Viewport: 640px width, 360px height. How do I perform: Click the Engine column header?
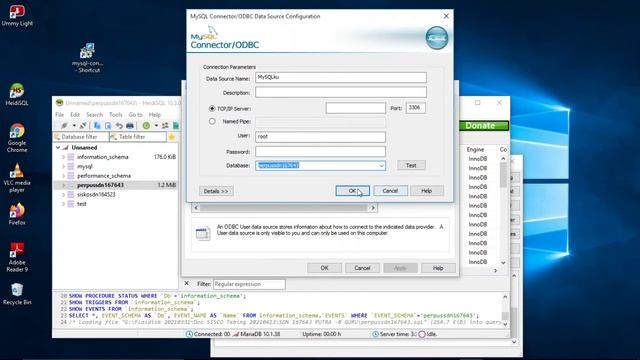(476, 150)
